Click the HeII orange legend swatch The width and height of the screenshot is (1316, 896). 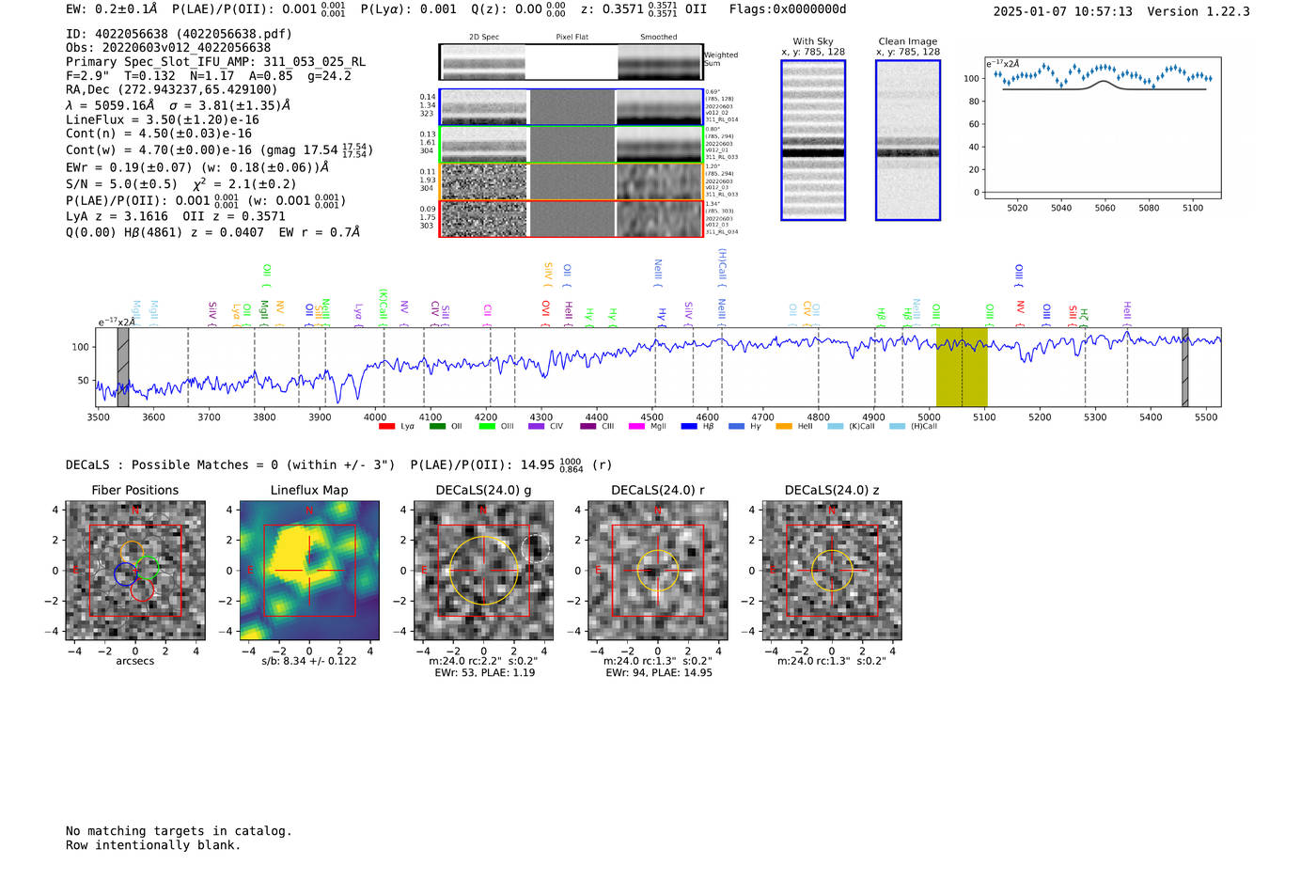pyautogui.click(x=784, y=426)
